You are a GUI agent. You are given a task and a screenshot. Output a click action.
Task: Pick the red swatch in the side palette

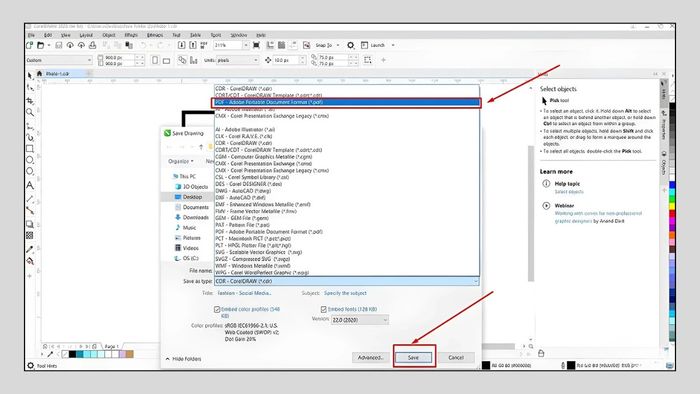pyautogui.click(x=672, y=214)
